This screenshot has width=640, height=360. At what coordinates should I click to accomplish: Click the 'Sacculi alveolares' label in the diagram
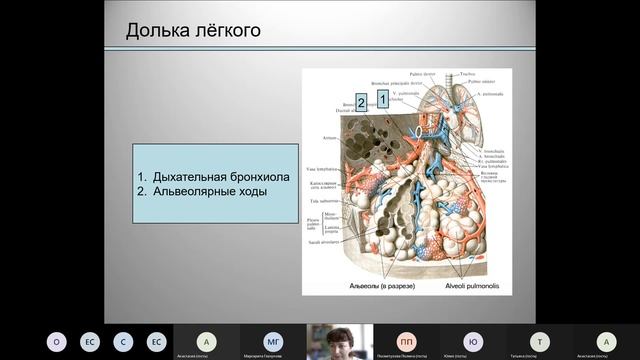click(324, 242)
